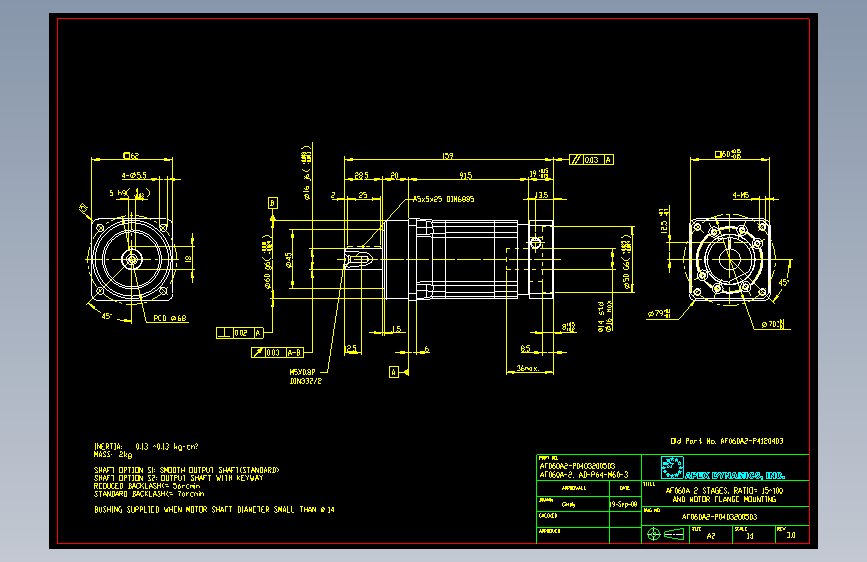Select the runout 0.03 A-B tolerance frame
867x562 pixels.
point(276,352)
